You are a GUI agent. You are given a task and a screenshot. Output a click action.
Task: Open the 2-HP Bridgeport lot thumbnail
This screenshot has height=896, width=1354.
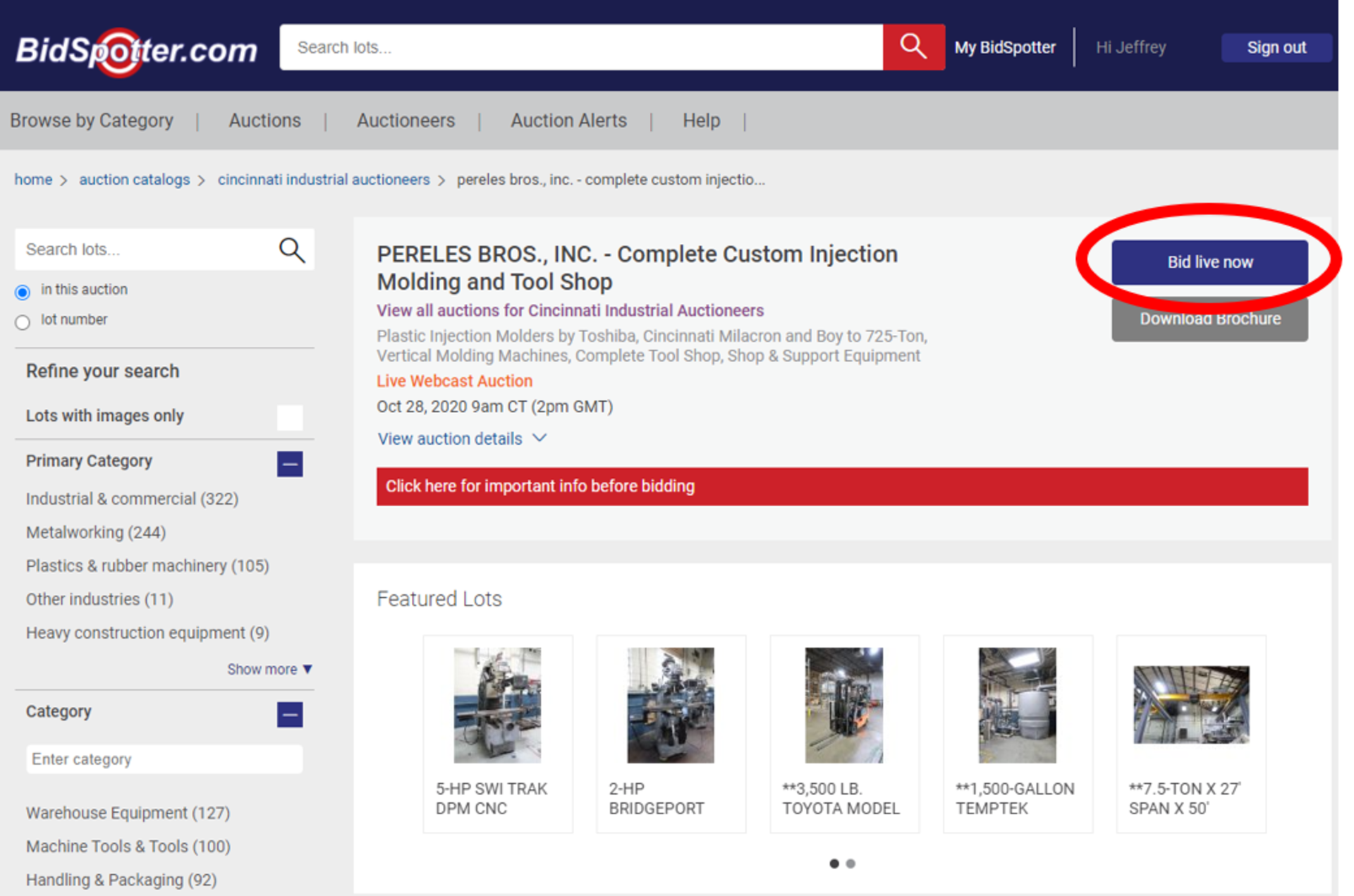[x=671, y=705]
